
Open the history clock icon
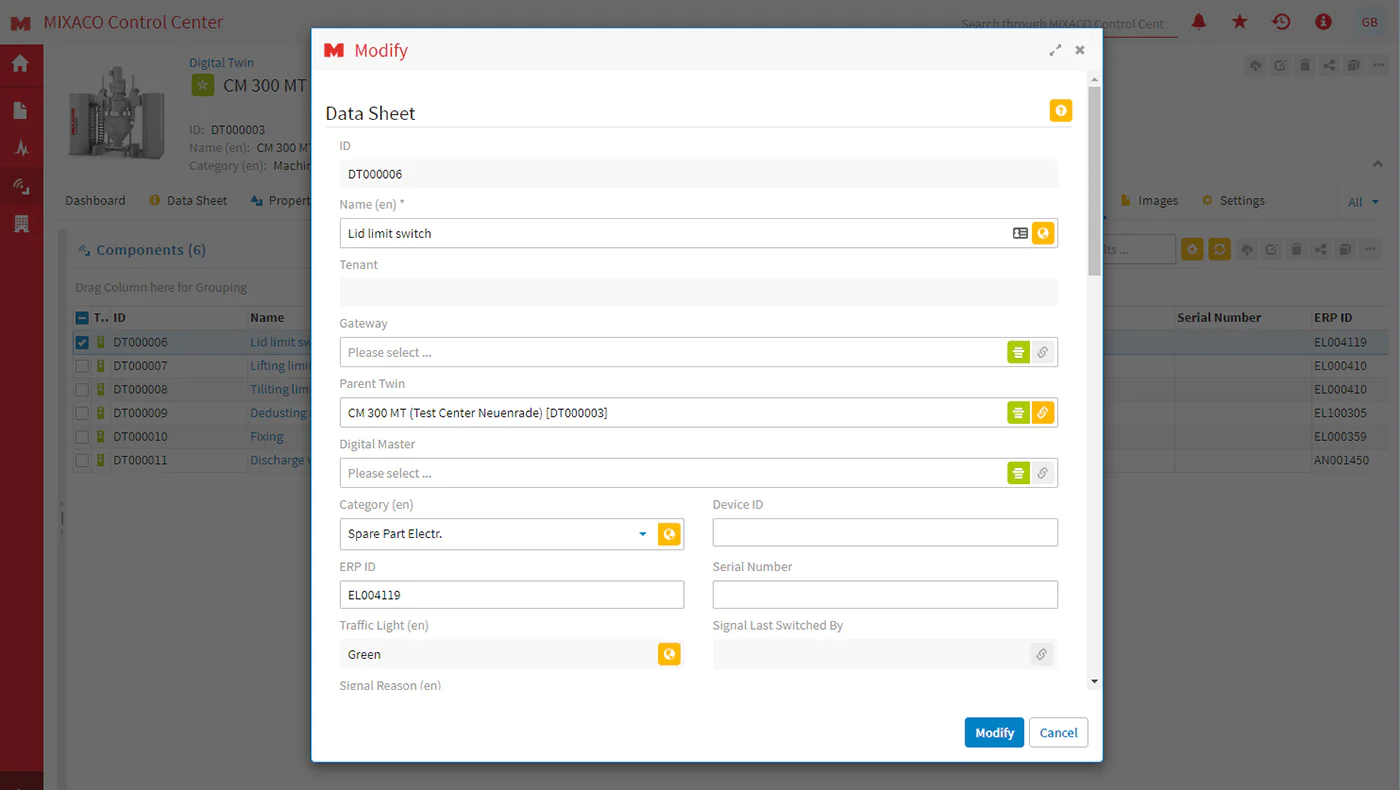click(1281, 22)
